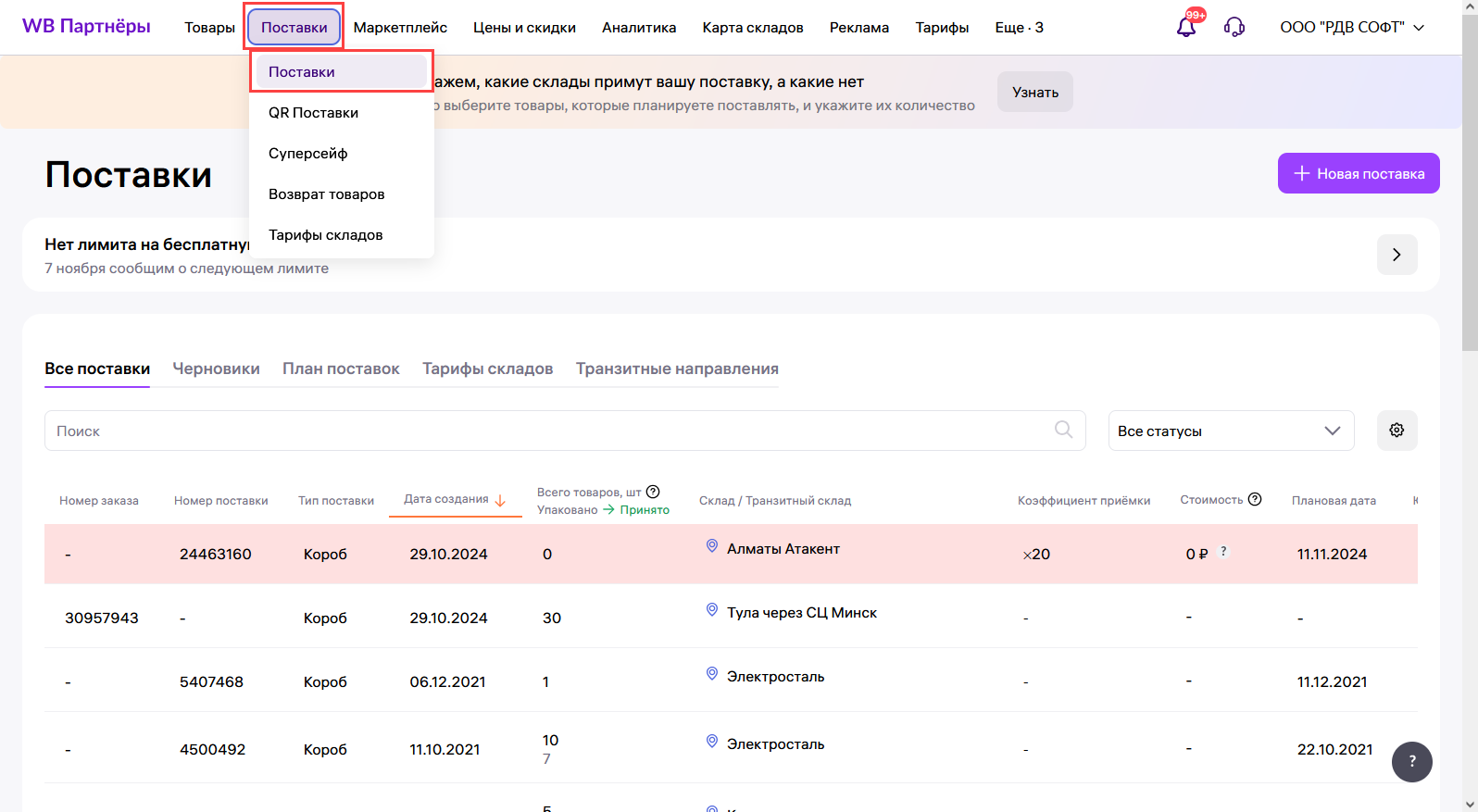This screenshot has height=812, width=1478.
Task: Open the round help button with question mark
Action: pos(1411,761)
